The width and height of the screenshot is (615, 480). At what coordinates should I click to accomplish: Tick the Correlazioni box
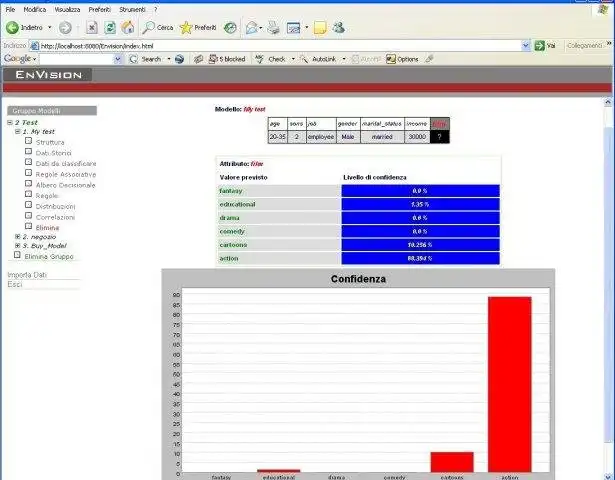(x=28, y=215)
